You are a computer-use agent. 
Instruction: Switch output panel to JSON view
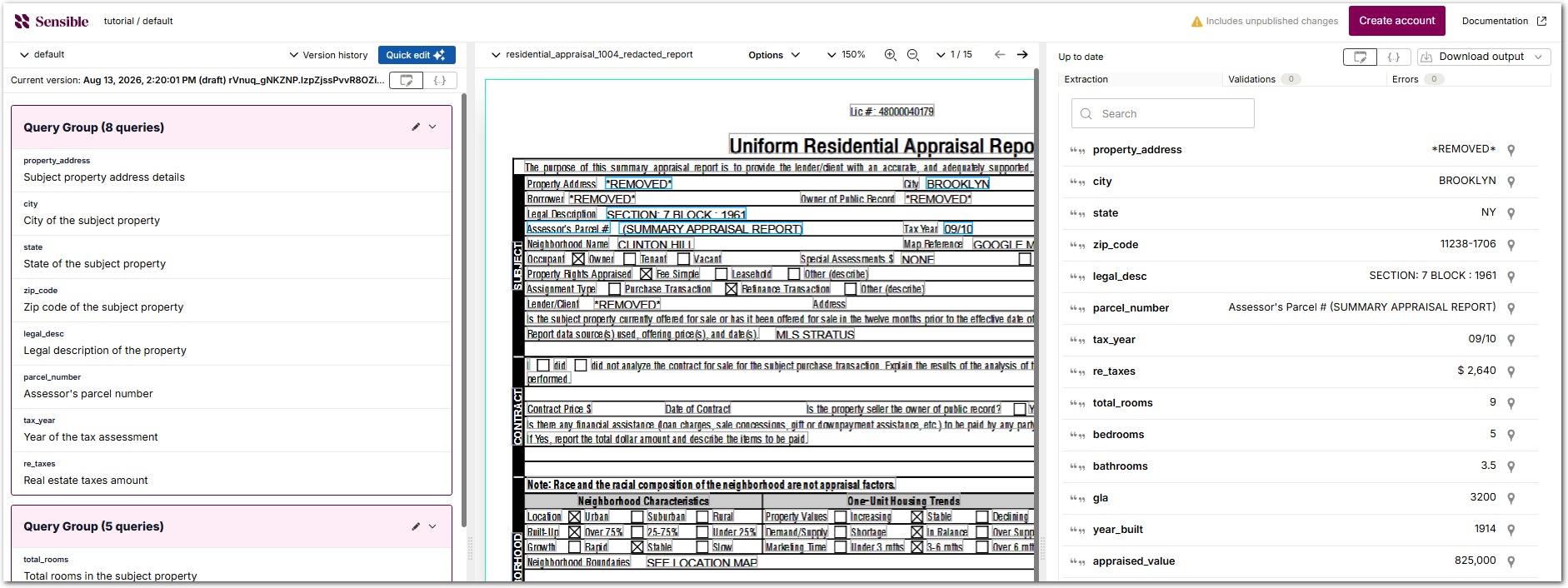(1393, 57)
